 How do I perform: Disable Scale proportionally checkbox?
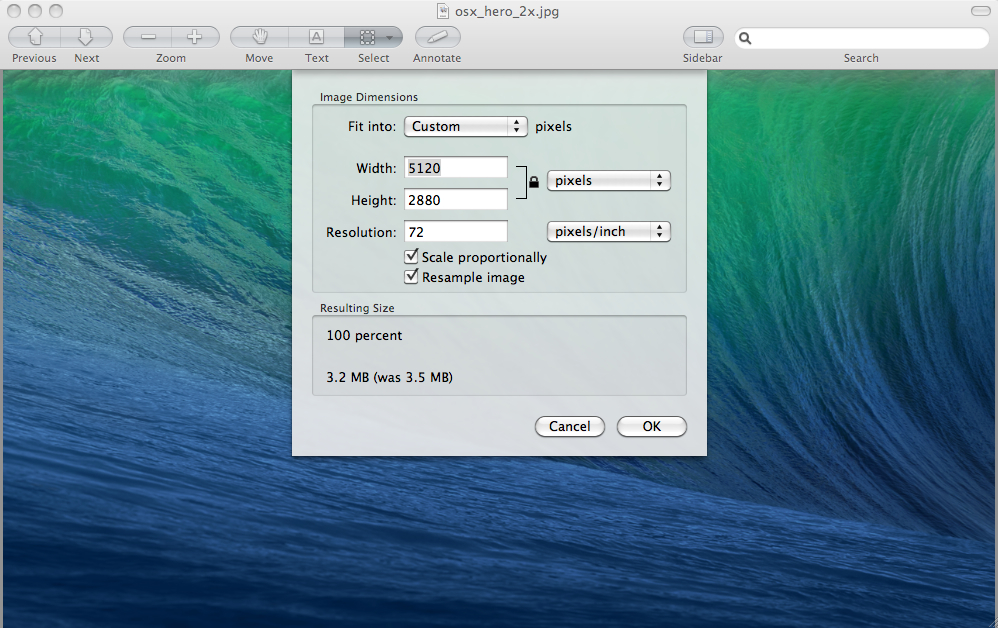[411, 257]
